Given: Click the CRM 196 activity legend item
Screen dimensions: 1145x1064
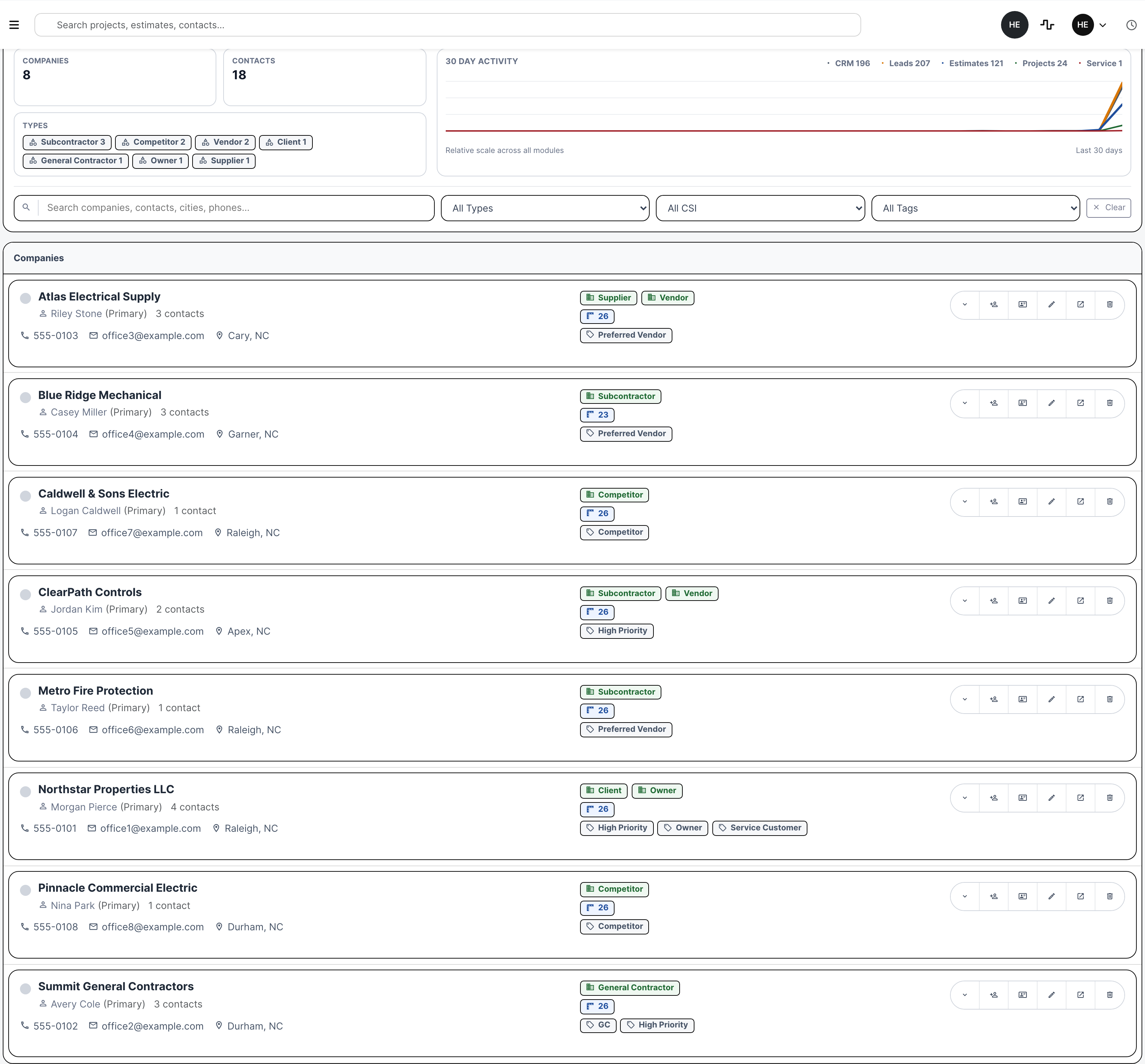Looking at the screenshot, I should [848, 63].
